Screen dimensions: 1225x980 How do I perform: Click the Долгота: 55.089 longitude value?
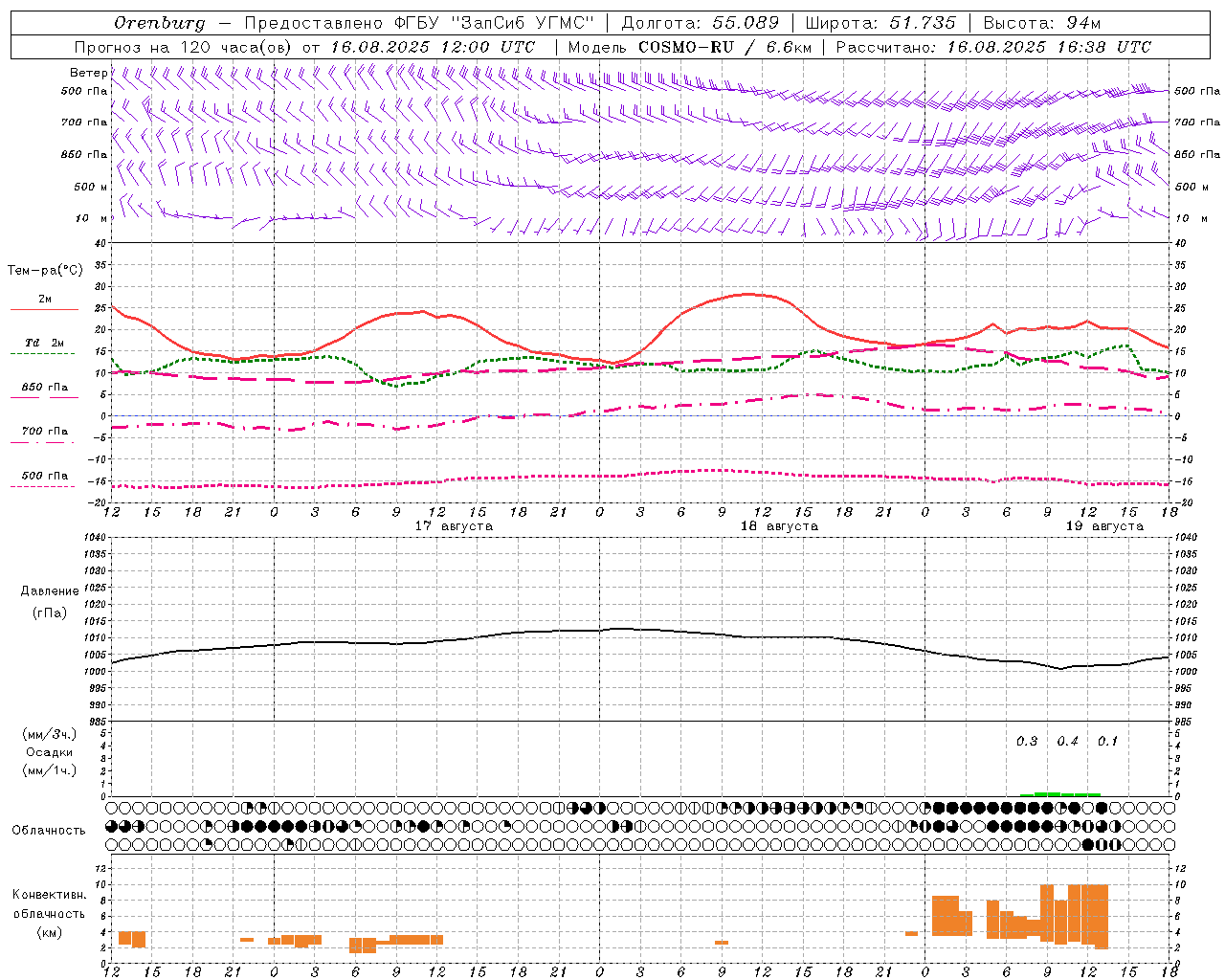pyautogui.click(x=700, y=23)
